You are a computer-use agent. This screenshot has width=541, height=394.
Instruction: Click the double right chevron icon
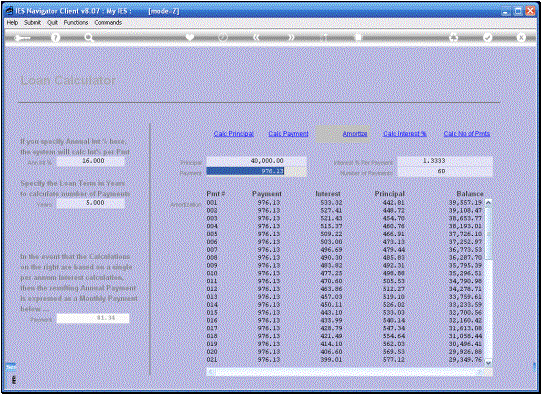(291, 37)
